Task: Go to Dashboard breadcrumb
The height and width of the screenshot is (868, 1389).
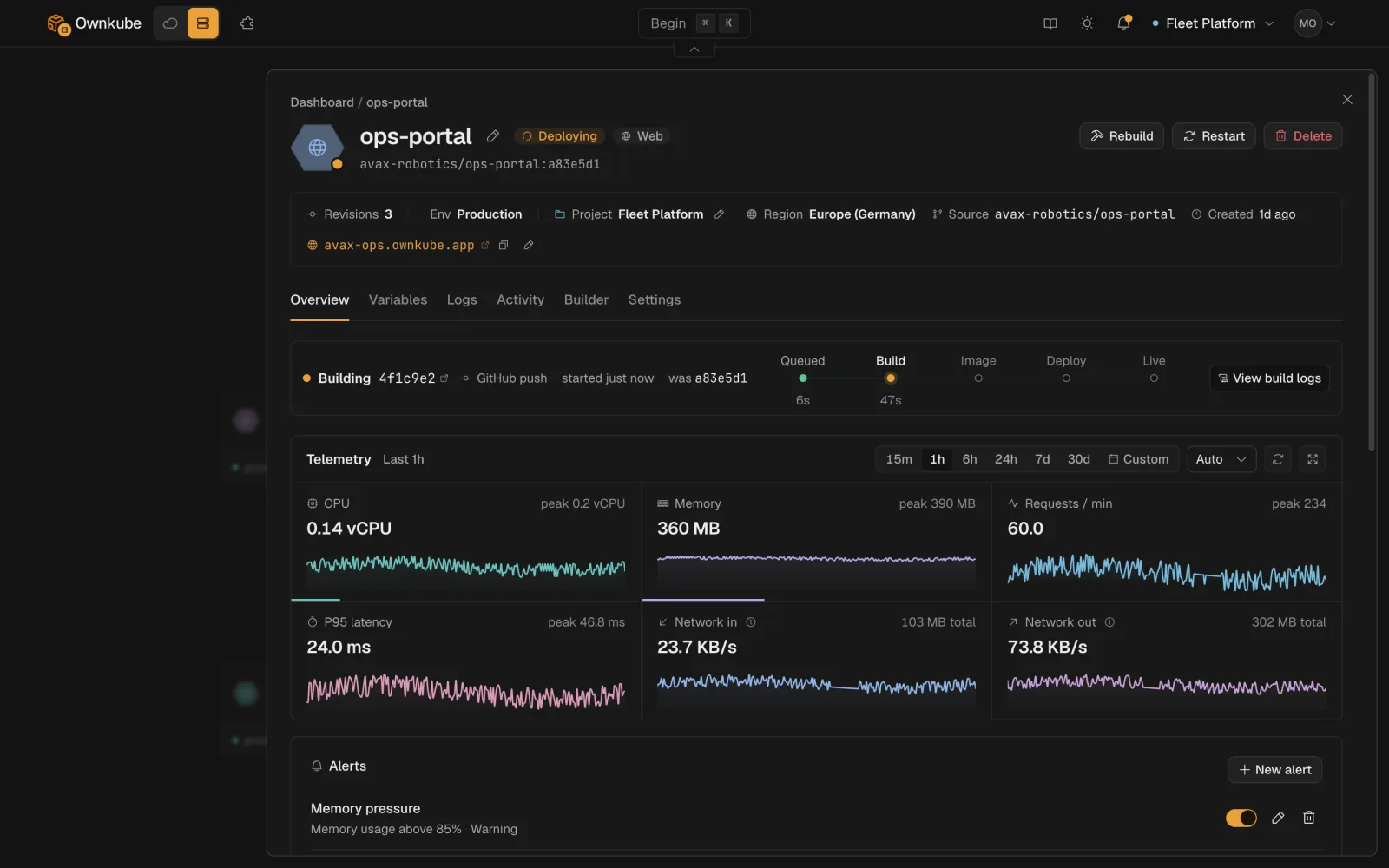Action: [x=322, y=102]
